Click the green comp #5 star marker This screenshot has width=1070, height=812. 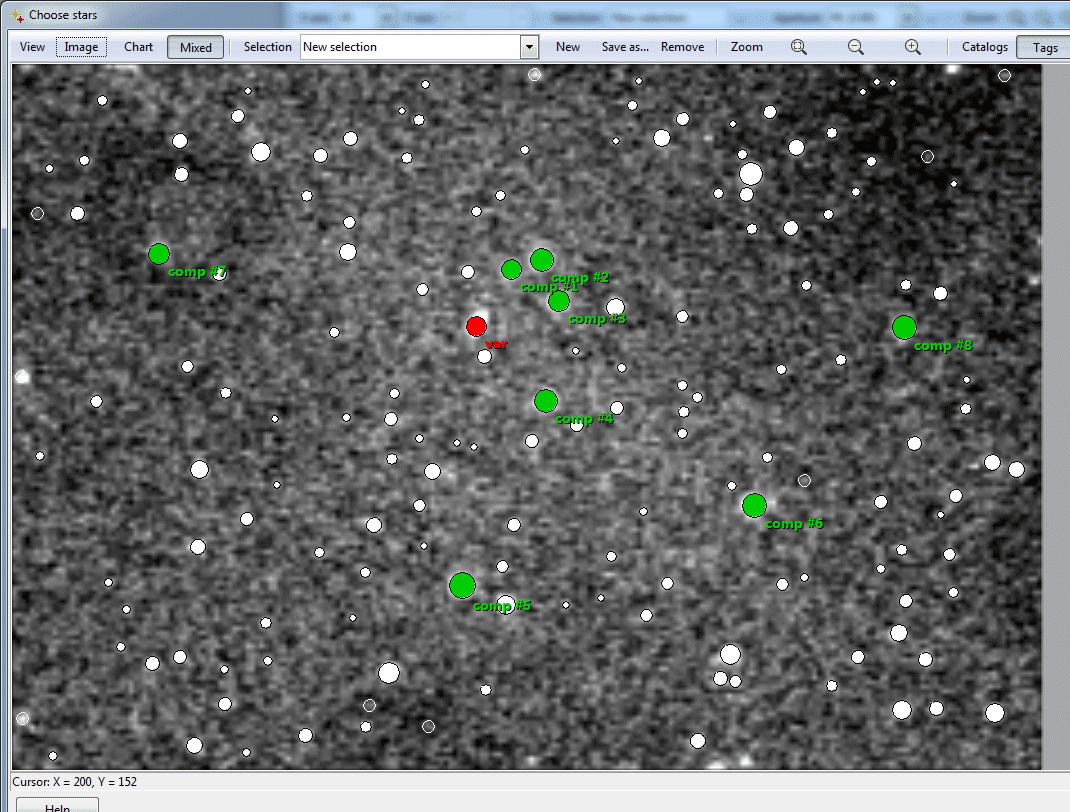461,584
